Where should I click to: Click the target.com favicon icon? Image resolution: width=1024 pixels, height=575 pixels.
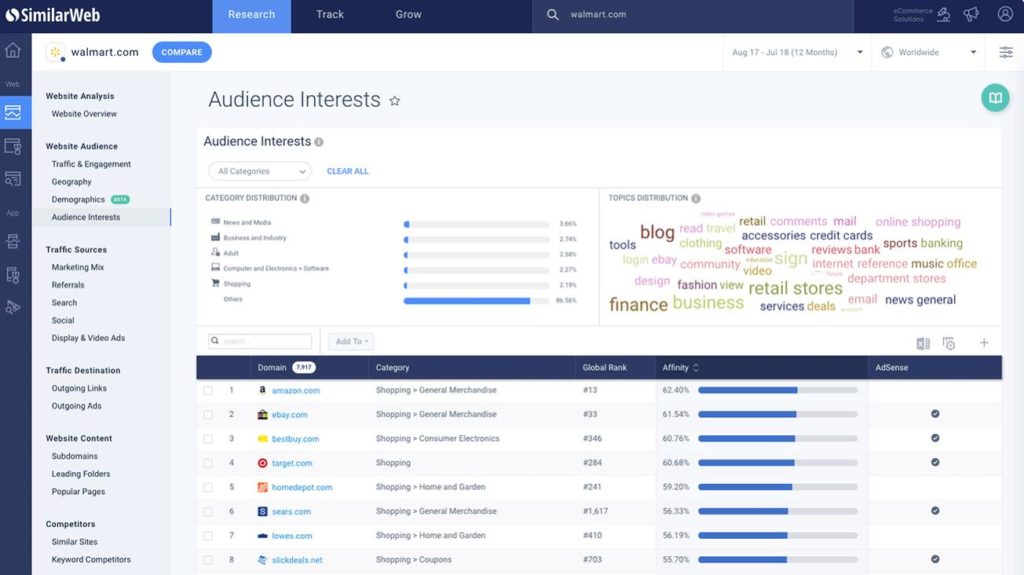(x=263, y=463)
